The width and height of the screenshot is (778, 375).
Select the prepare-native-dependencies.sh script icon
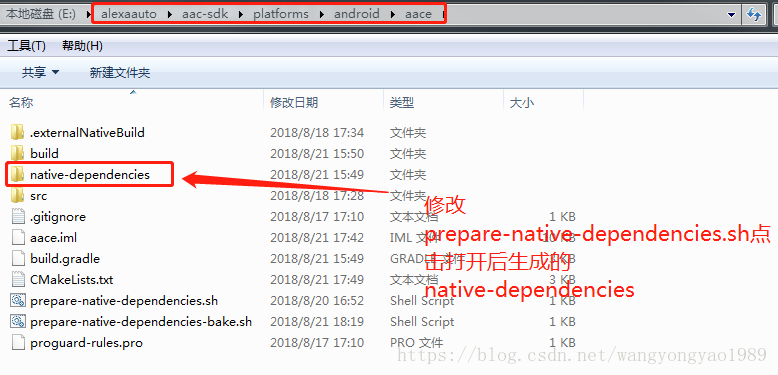click(18, 301)
